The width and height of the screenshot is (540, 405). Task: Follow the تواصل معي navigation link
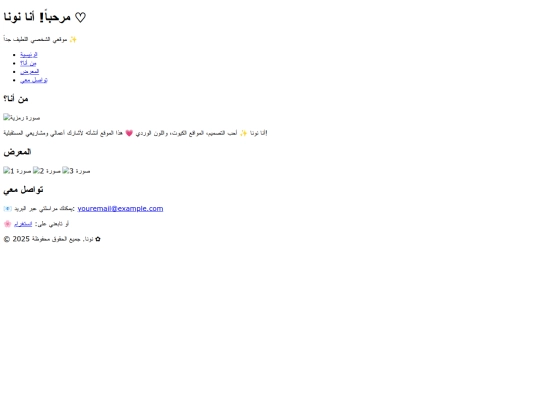[x=34, y=80]
